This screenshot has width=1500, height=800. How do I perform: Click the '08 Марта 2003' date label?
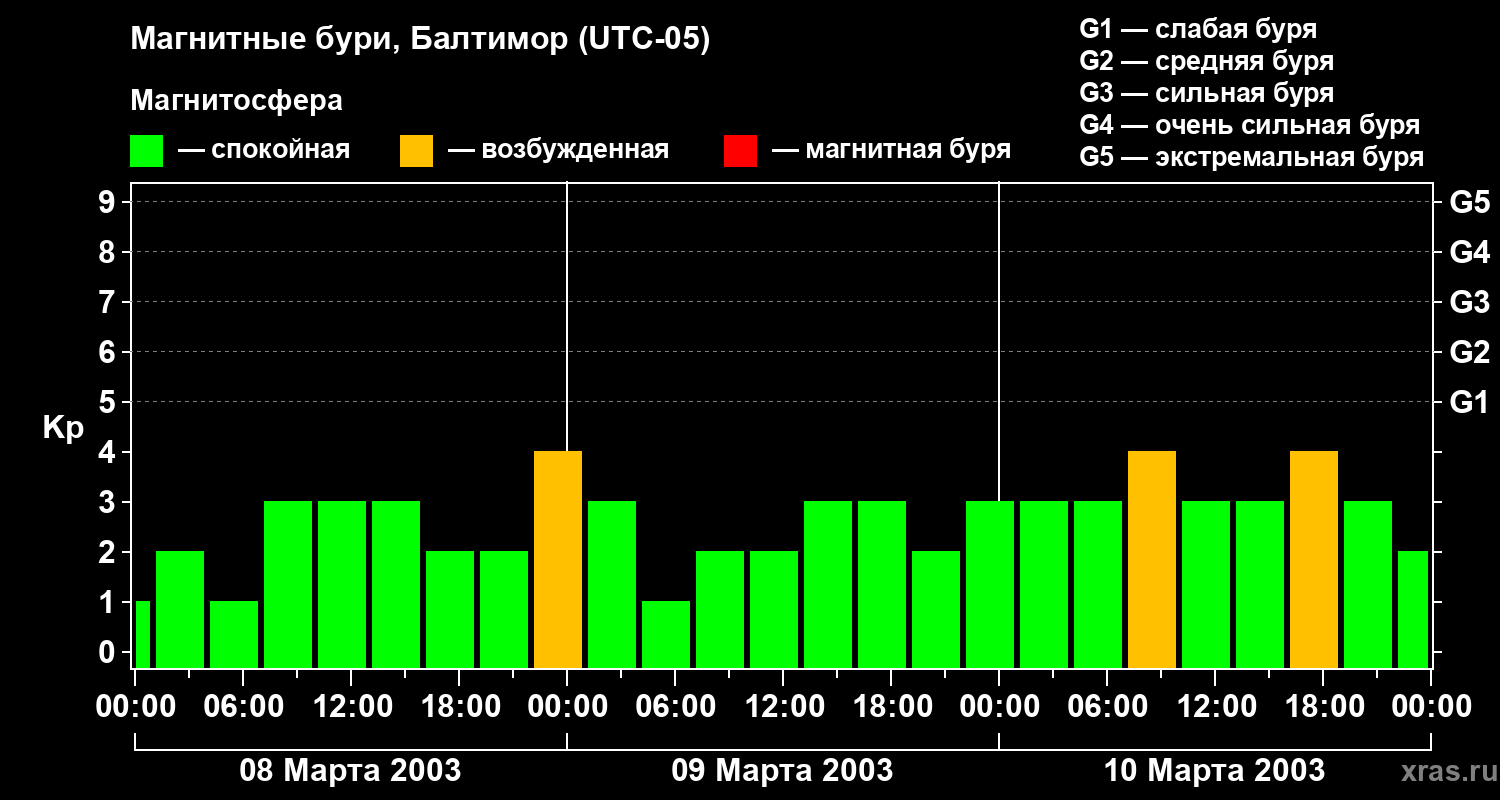pyautogui.click(x=350, y=771)
